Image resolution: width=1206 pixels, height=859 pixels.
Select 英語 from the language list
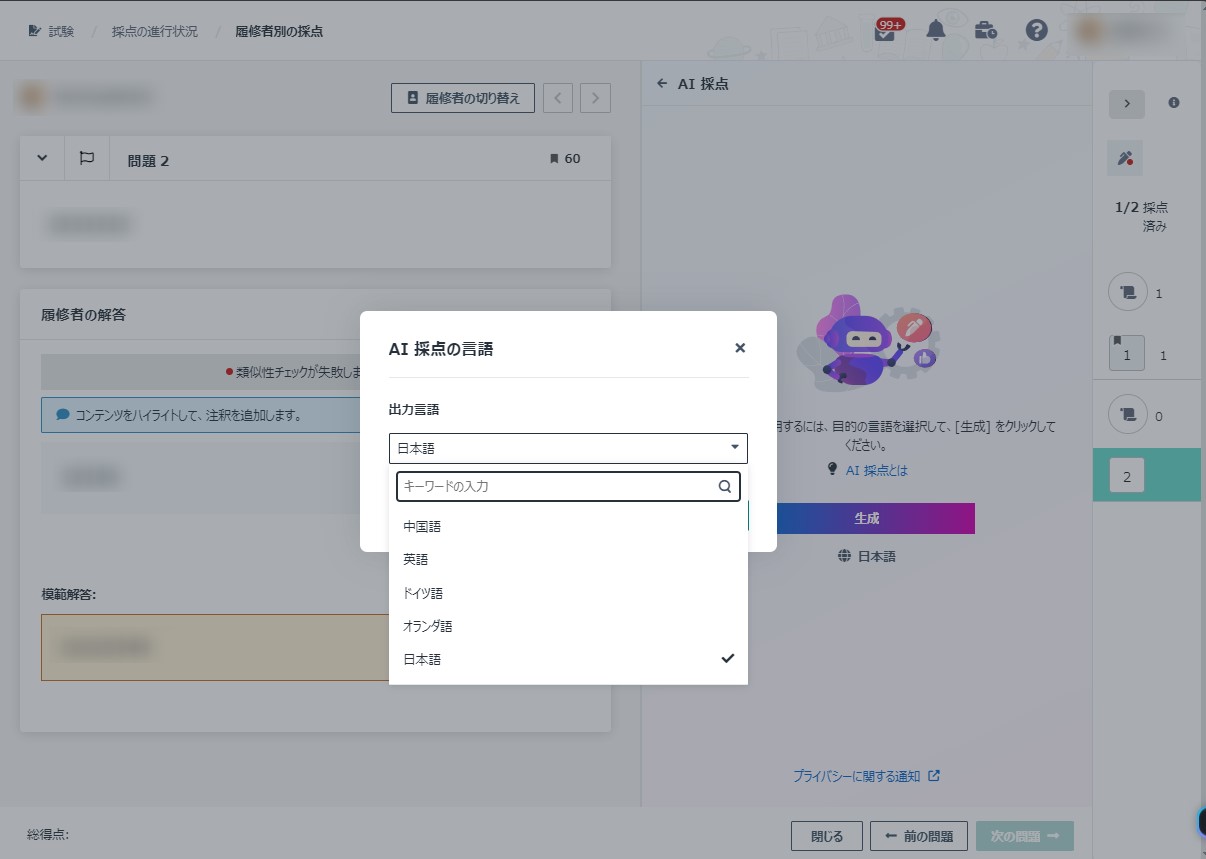pos(416,560)
